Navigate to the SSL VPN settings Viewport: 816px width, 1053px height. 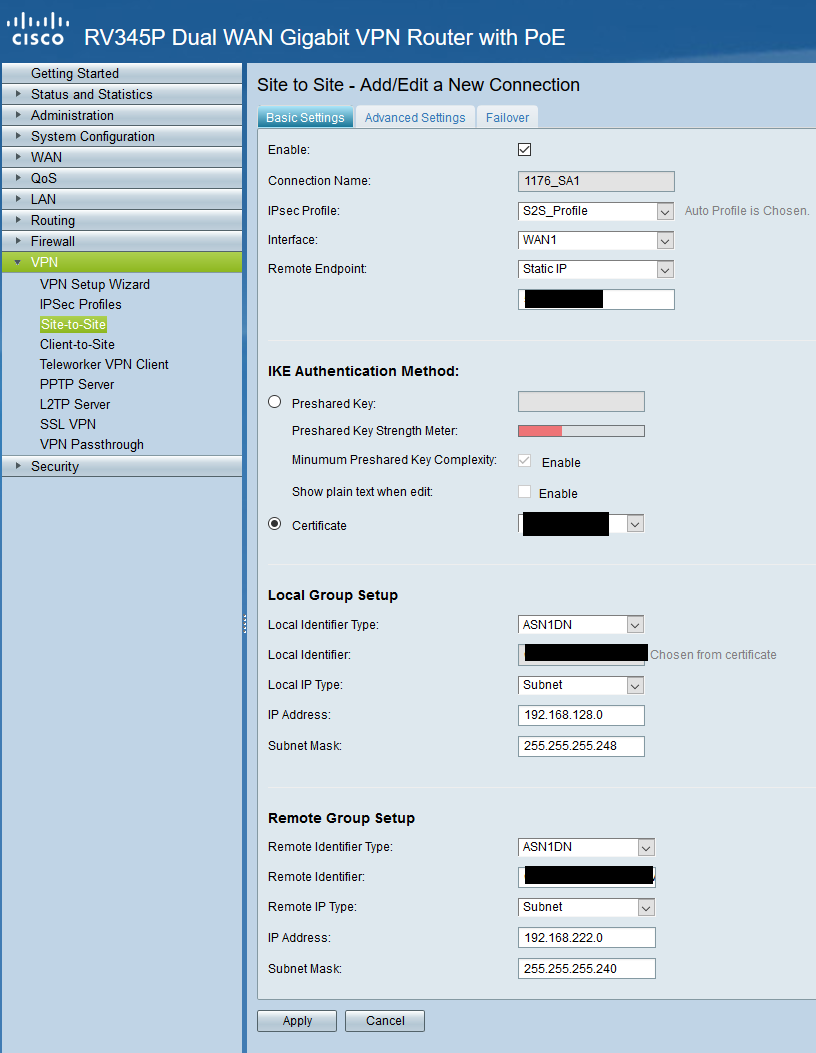click(x=67, y=424)
